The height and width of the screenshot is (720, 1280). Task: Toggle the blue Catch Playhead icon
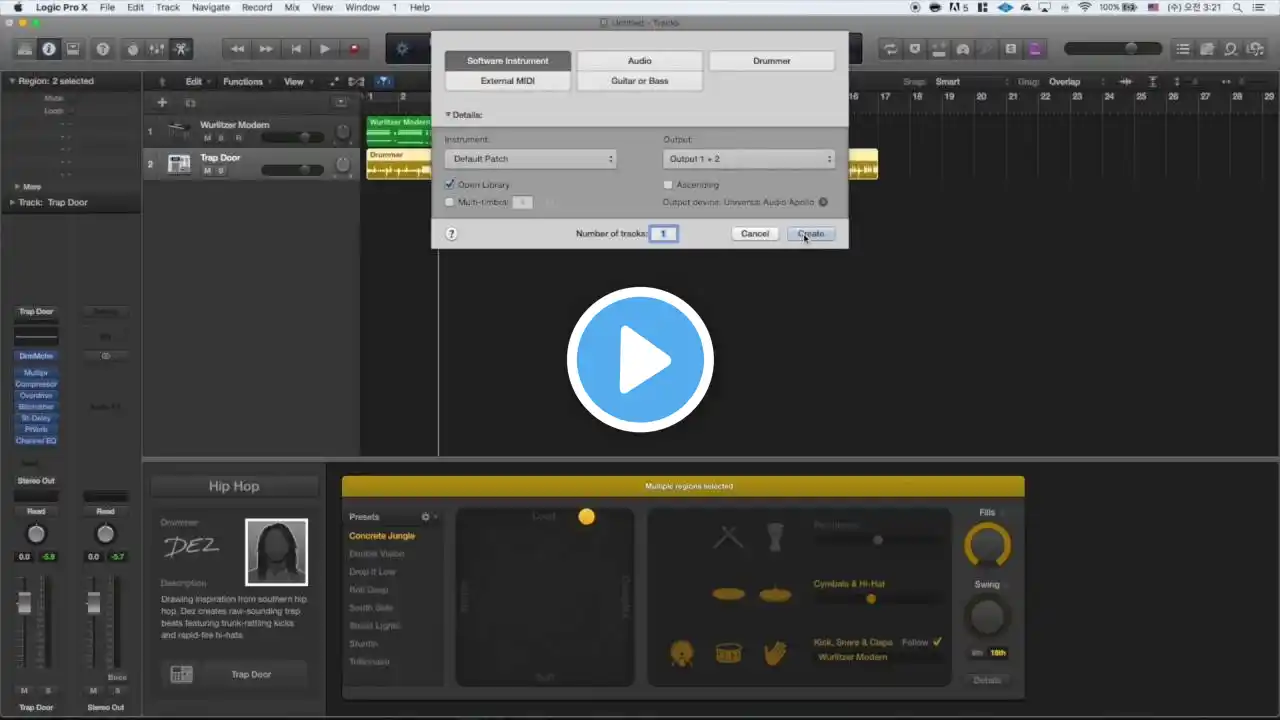[384, 82]
